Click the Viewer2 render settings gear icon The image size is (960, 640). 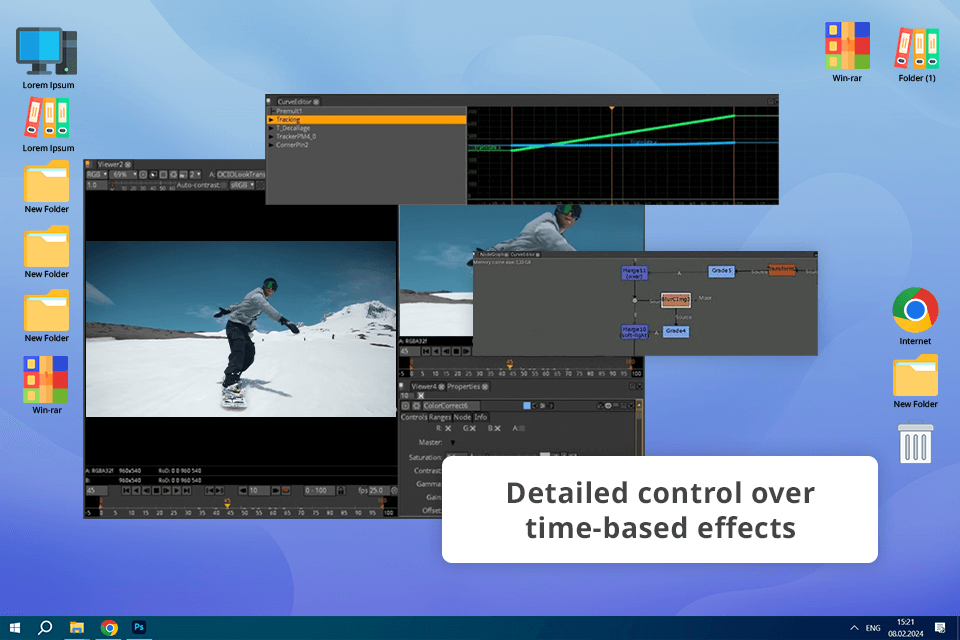pyautogui.click(x=173, y=175)
